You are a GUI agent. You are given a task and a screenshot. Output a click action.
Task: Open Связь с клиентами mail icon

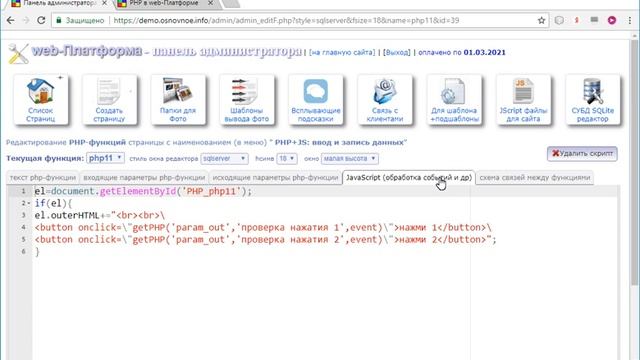[384, 99]
